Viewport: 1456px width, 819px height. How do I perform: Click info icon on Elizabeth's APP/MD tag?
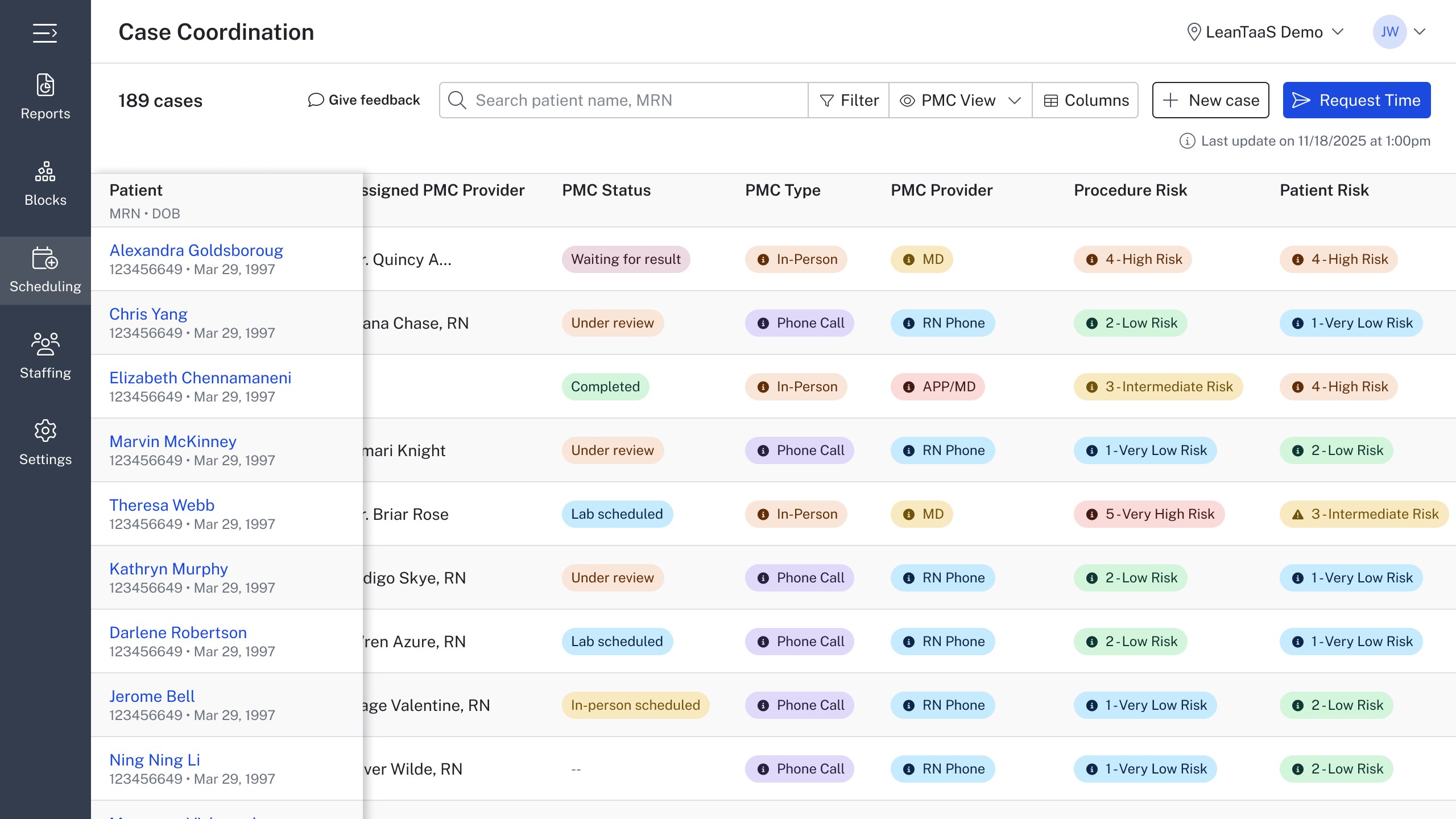click(x=909, y=387)
